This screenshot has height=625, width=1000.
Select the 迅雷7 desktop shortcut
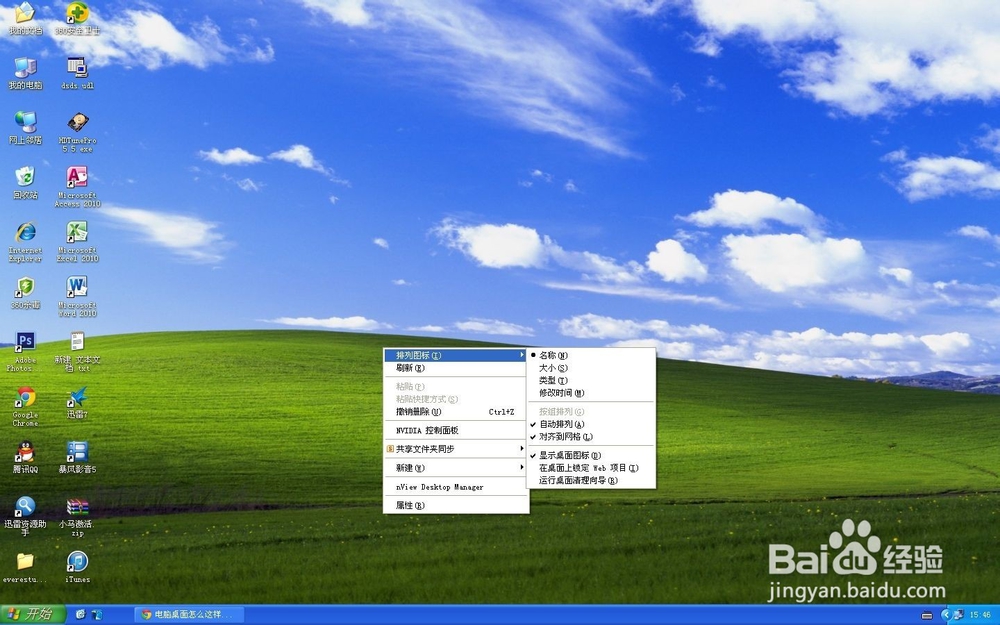pos(77,403)
